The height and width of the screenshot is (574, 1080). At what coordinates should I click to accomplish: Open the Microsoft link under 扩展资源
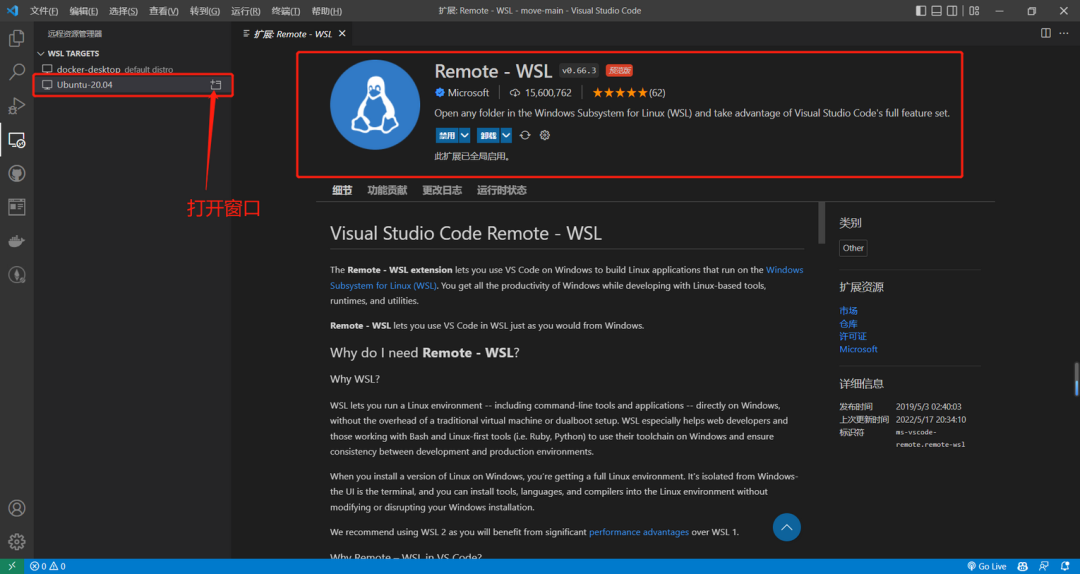click(x=858, y=349)
